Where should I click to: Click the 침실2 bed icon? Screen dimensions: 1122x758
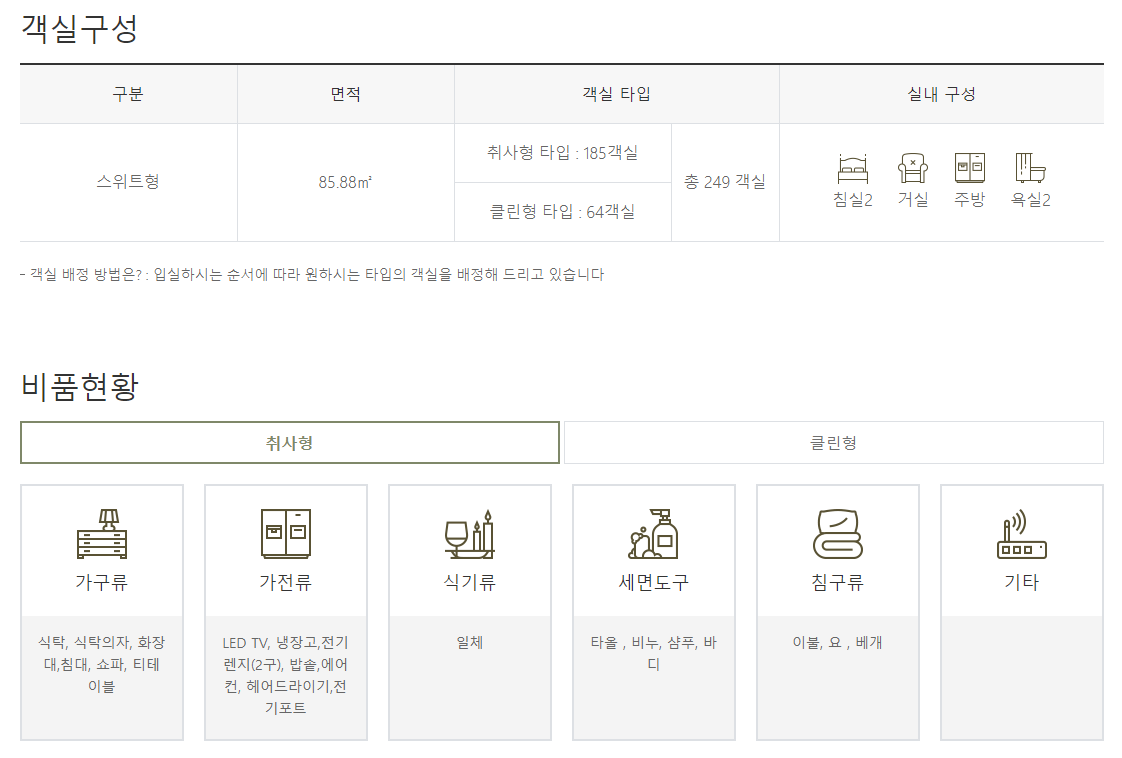coord(851,165)
